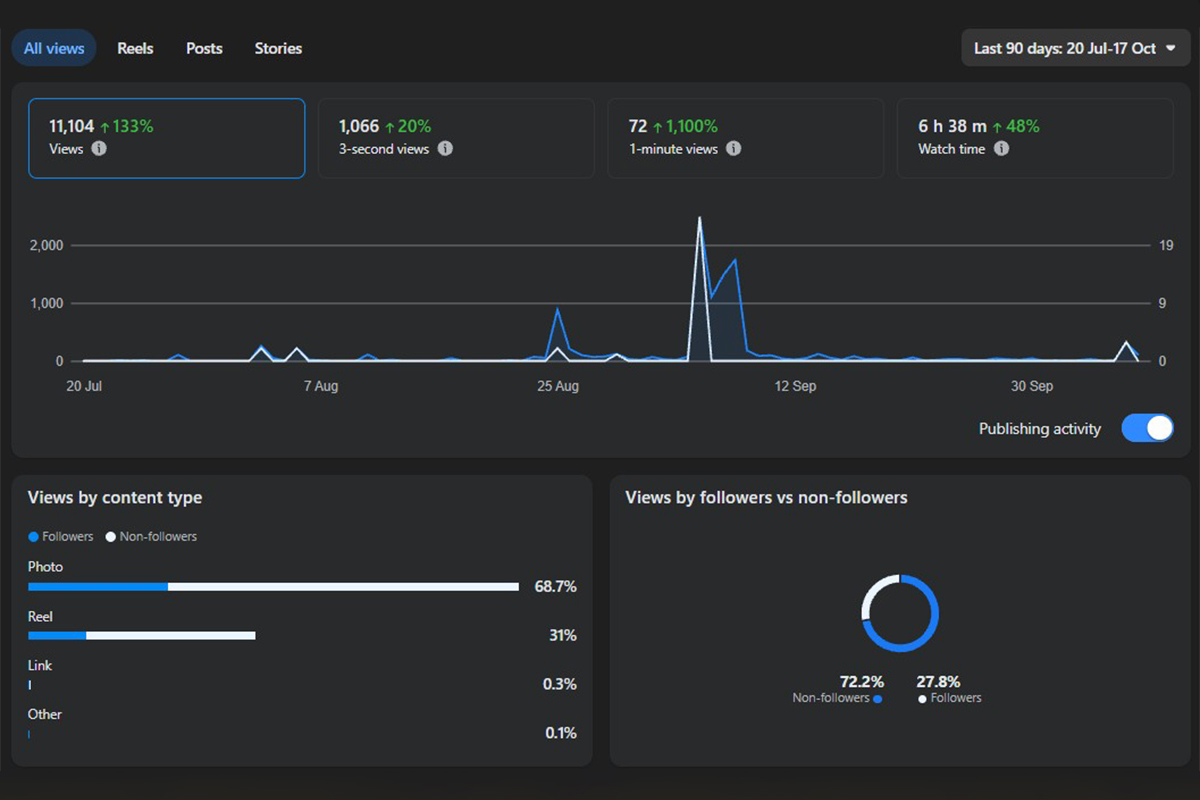This screenshot has height=800, width=1200.
Task: Open the info icon beside Views
Action: click(98, 149)
